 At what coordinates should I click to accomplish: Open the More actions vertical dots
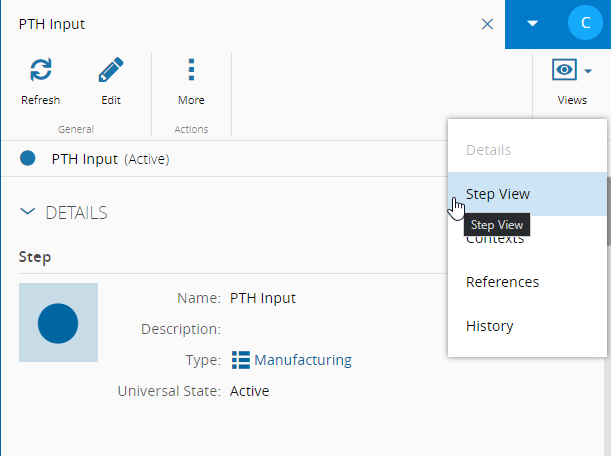click(x=191, y=70)
